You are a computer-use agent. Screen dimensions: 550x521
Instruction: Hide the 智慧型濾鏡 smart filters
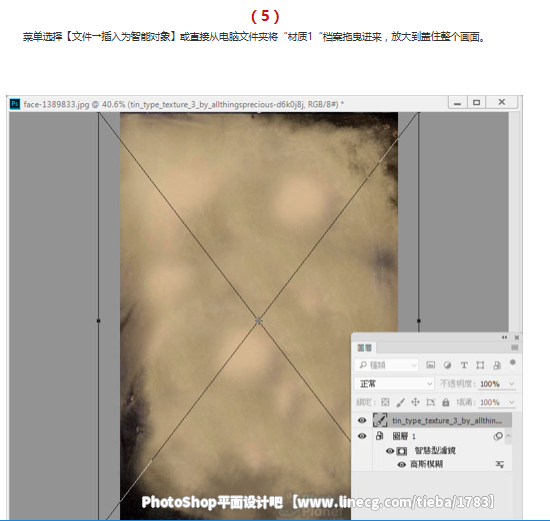click(389, 451)
